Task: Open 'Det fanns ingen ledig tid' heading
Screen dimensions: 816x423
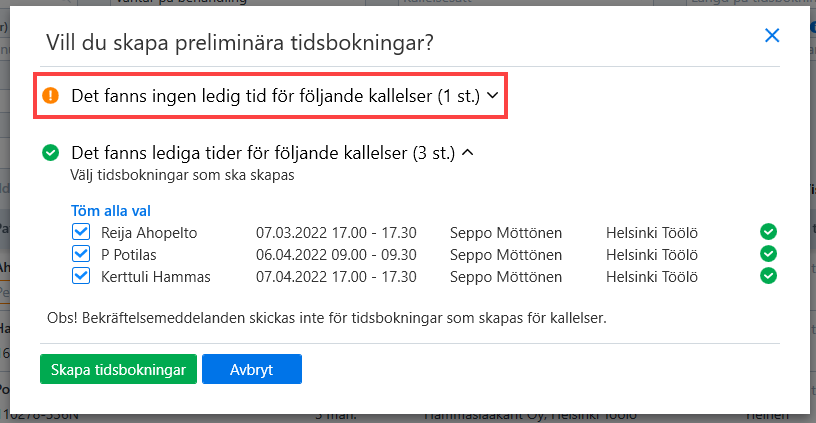Action: point(275,96)
